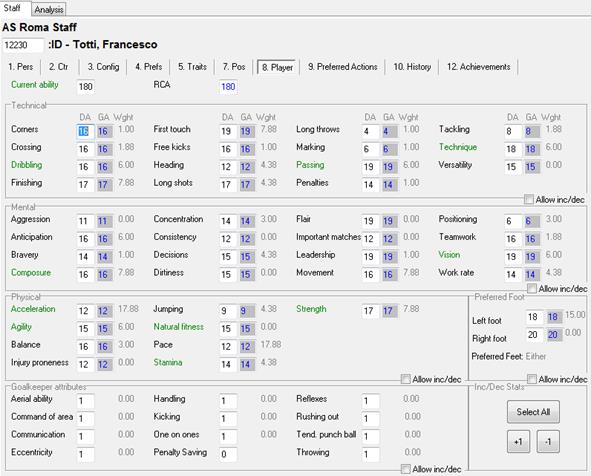Click the Penalties DA field
Screen dimensions: 591x476
coord(371,185)
